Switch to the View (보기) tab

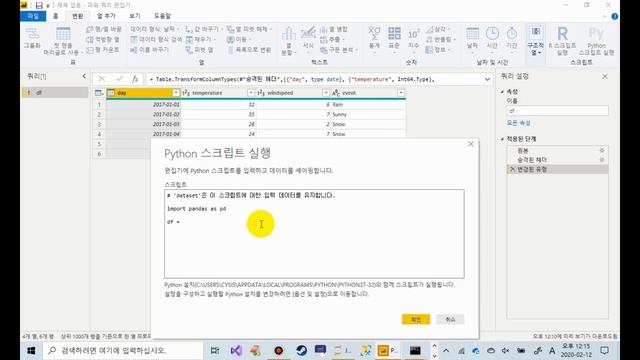(135, 16)
